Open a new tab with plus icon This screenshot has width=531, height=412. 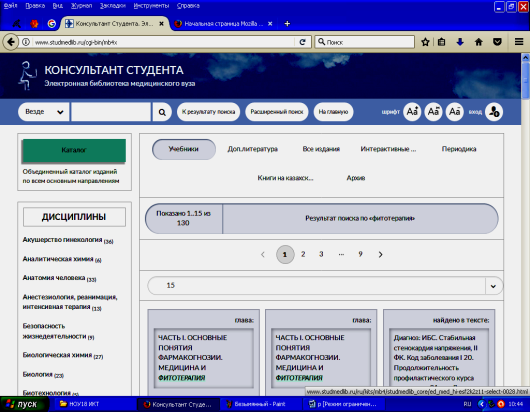pyautogui.click(x=287, y=24)
